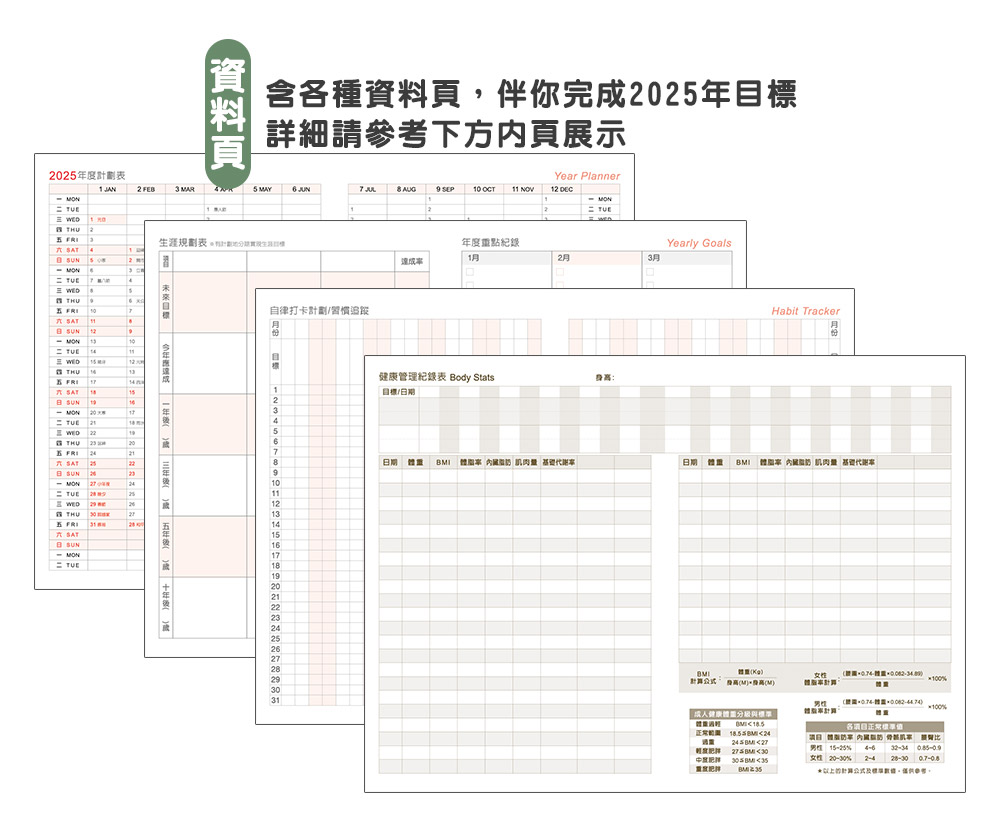
Task: Click the 身高 field on Body Stats
Action: pyautogui.click(x=605, y=378)
